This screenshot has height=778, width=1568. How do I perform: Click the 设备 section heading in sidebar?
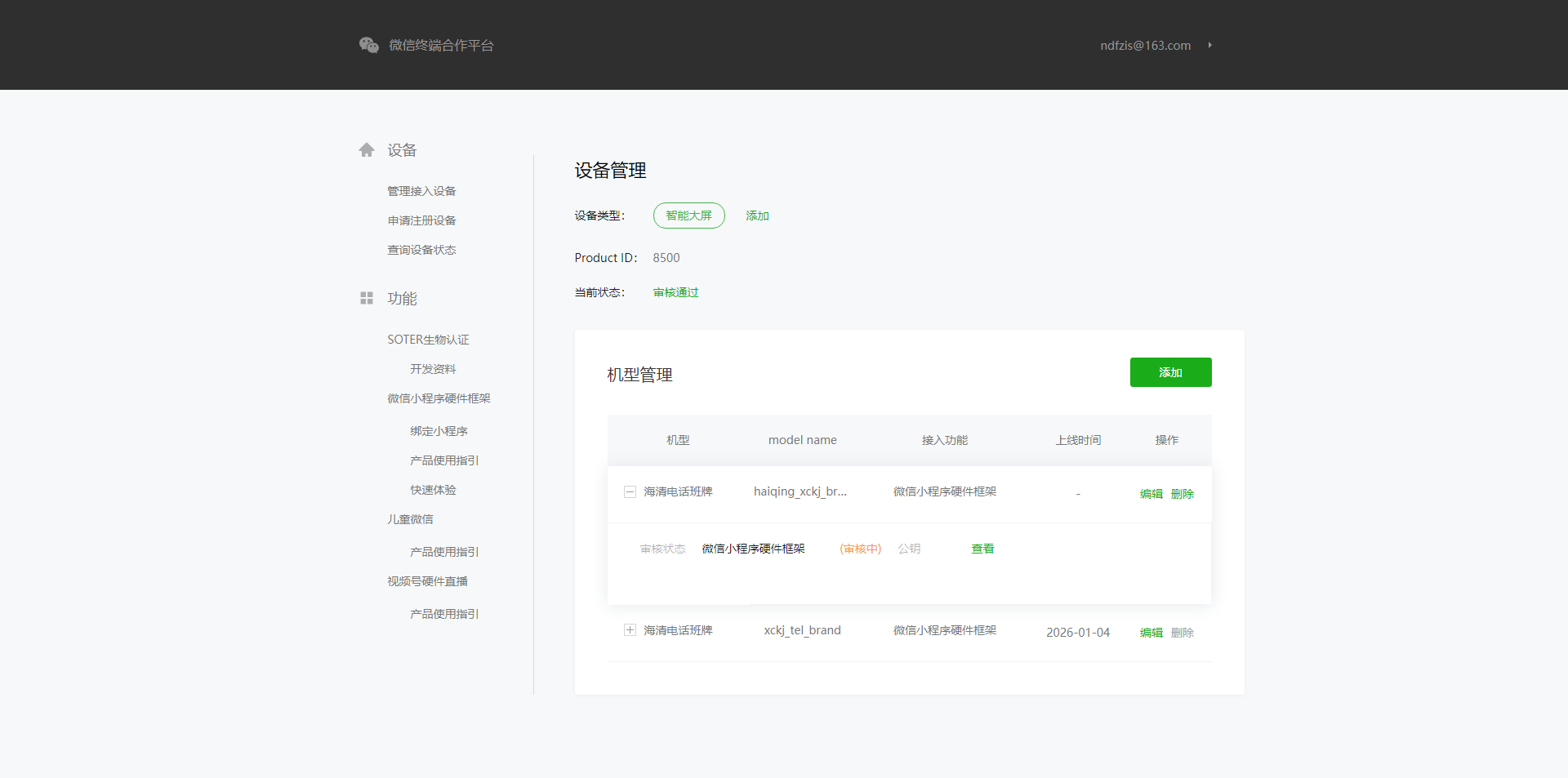(x=402, y=150)
